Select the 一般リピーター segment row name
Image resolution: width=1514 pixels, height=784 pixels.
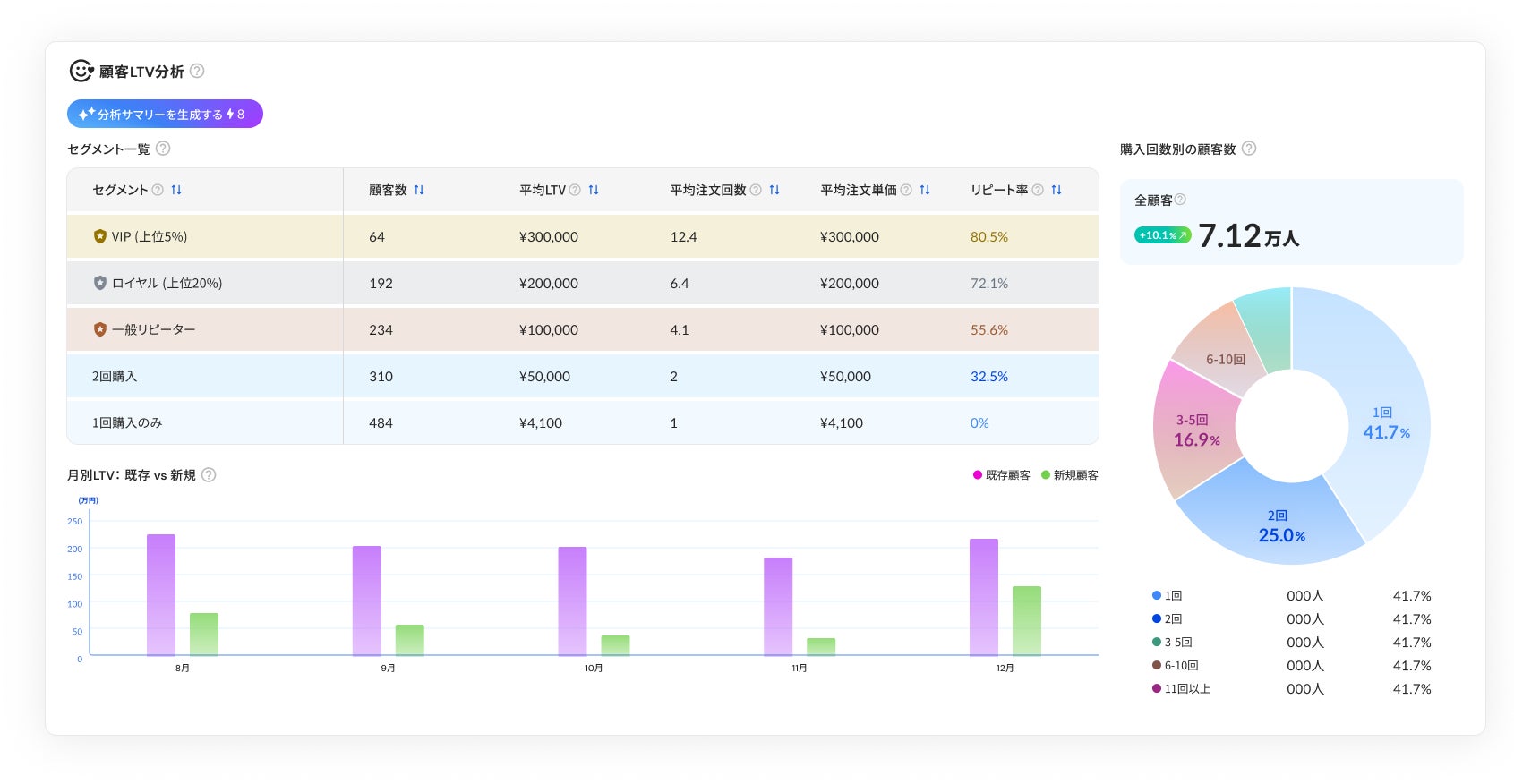tap(153, 329)
